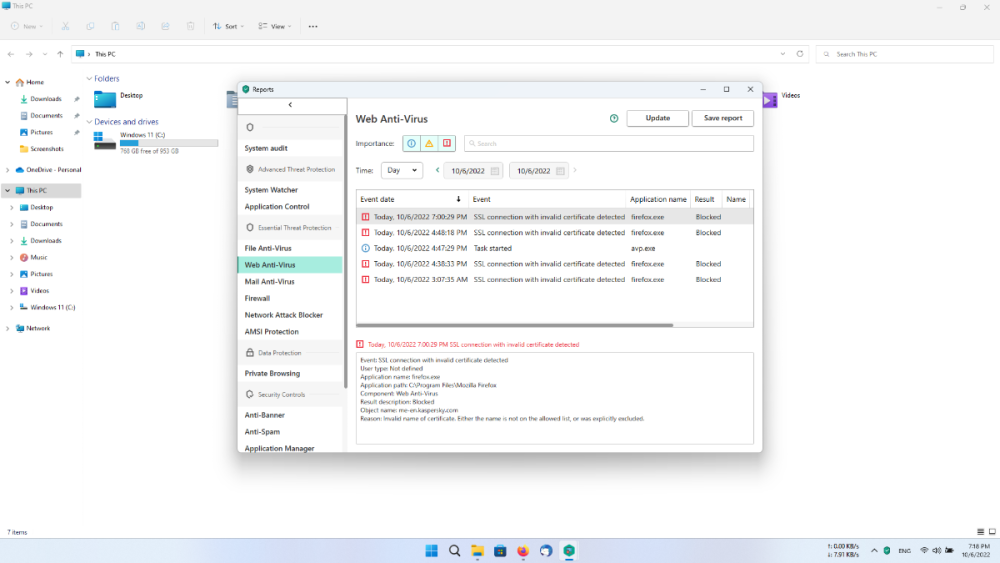Select the 3:07:35 AM event row
This screenshot has height=563, width=1000.
click(554, 279)
